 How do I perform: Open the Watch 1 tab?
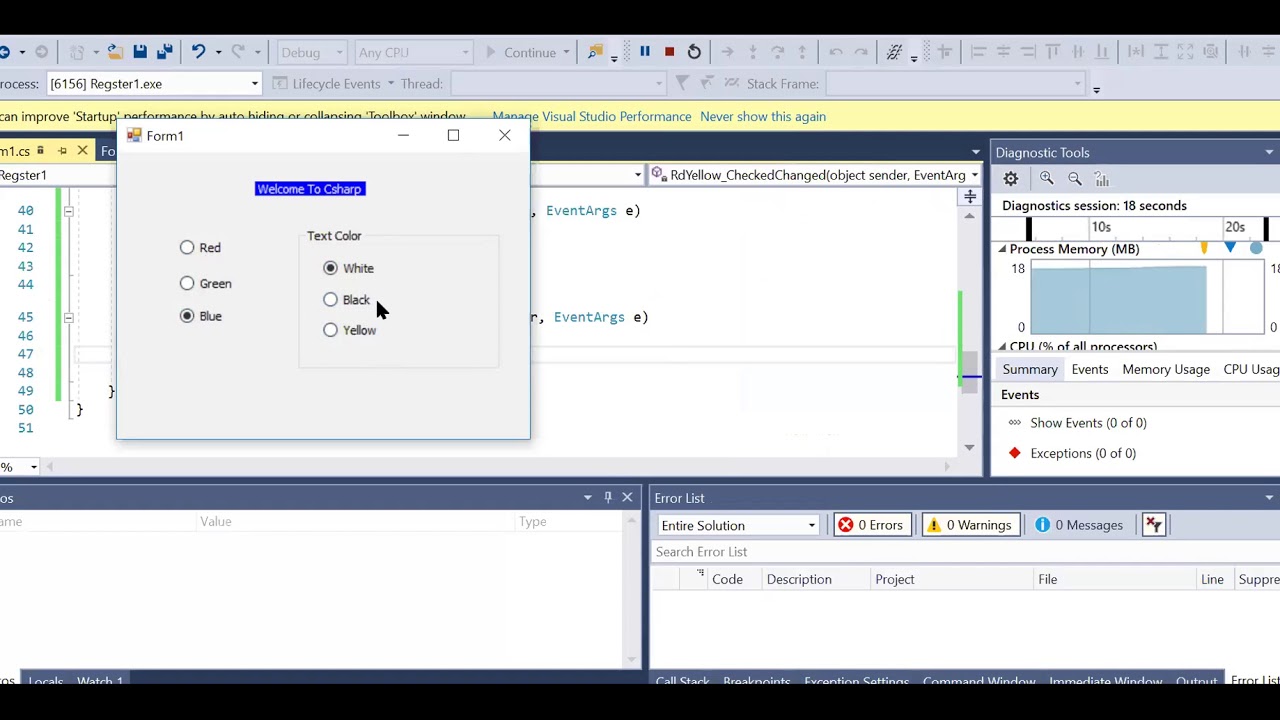click(x=100, y=681)
